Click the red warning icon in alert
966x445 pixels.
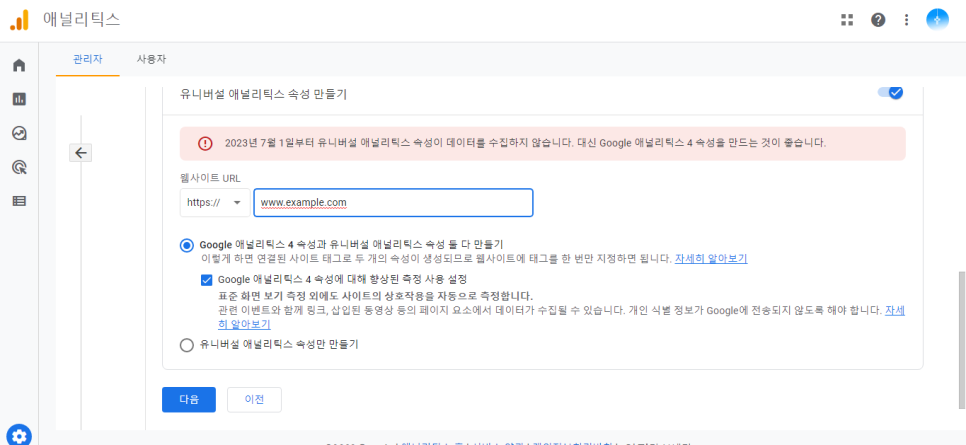pos(205,143)
